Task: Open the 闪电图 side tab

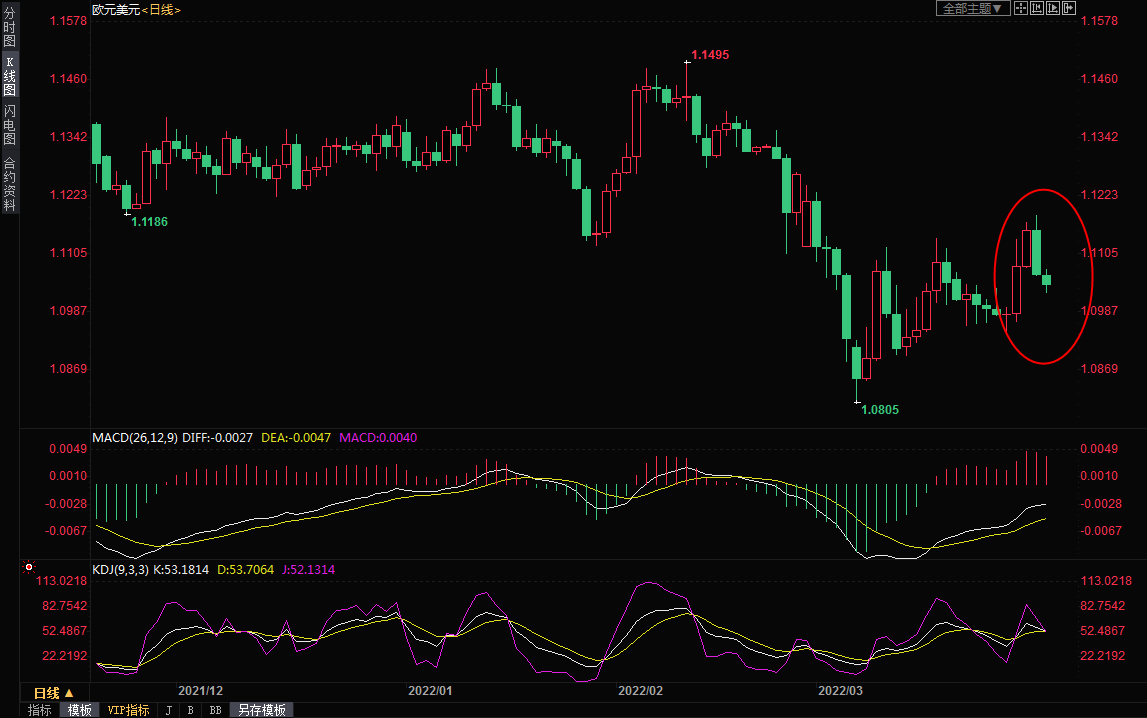Action: point(9,124)
